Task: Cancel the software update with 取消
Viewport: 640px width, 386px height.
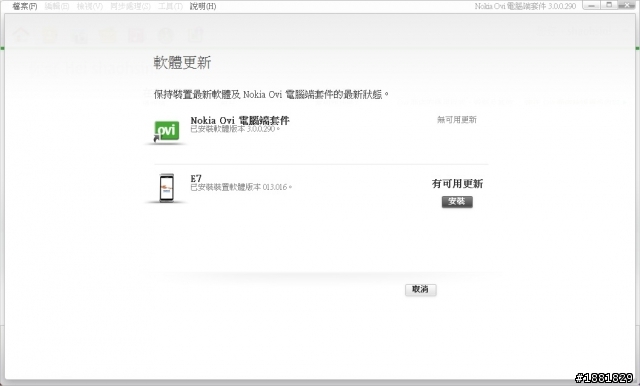Action: (x=420, y=290)
